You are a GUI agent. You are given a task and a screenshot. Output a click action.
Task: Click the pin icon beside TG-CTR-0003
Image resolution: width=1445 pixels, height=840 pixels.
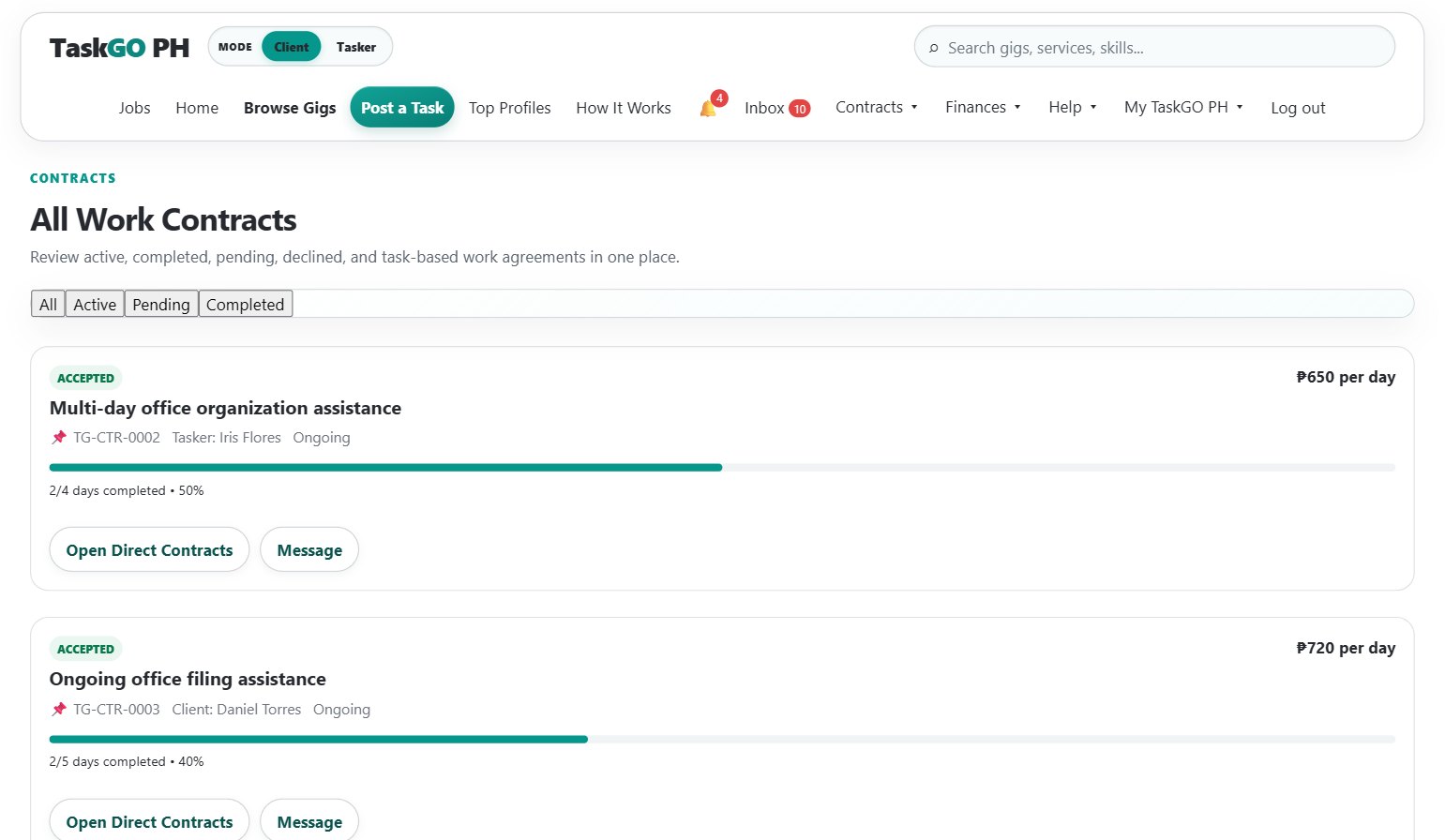(59, 710)
